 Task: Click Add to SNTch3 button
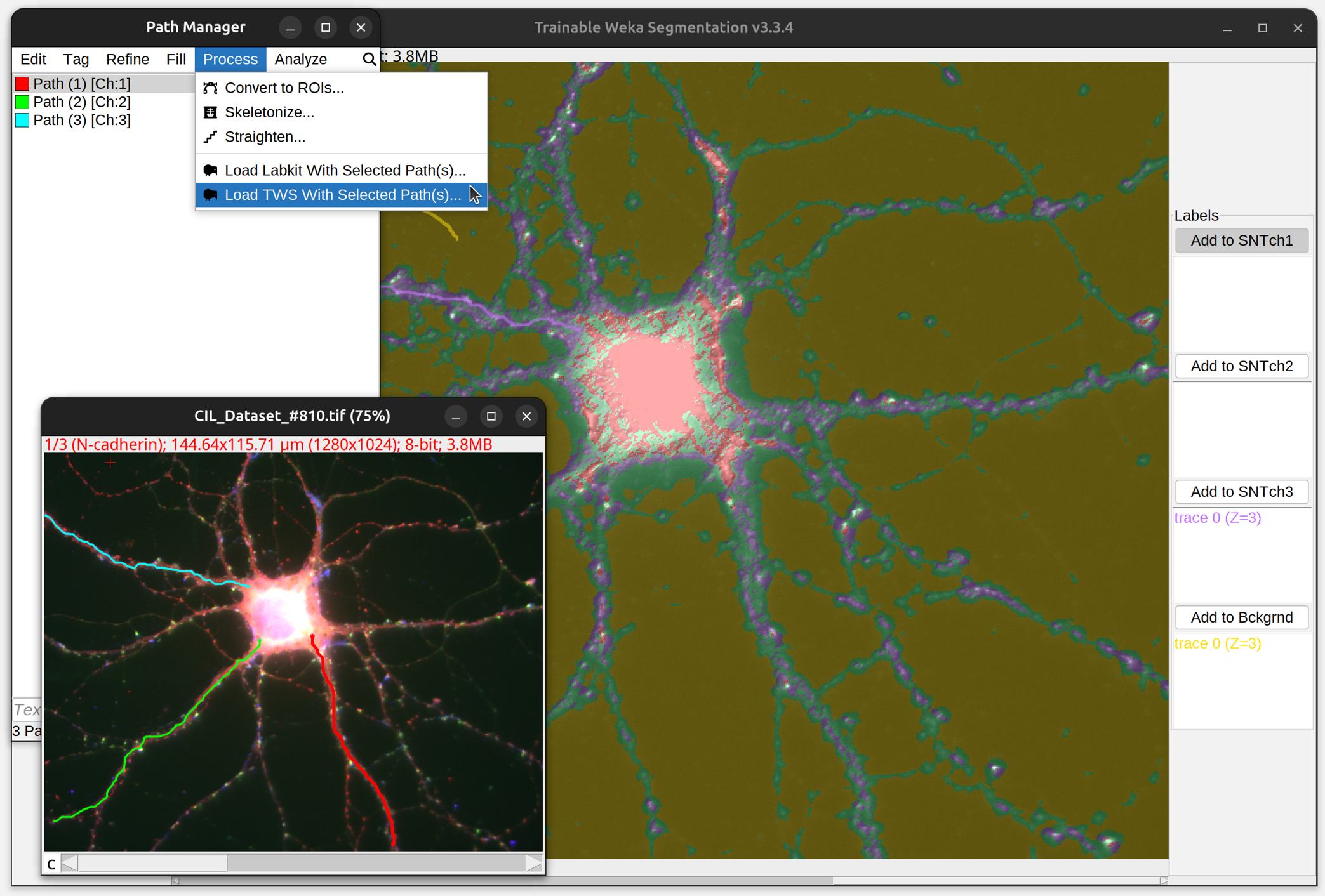[x=1241, y=492]
